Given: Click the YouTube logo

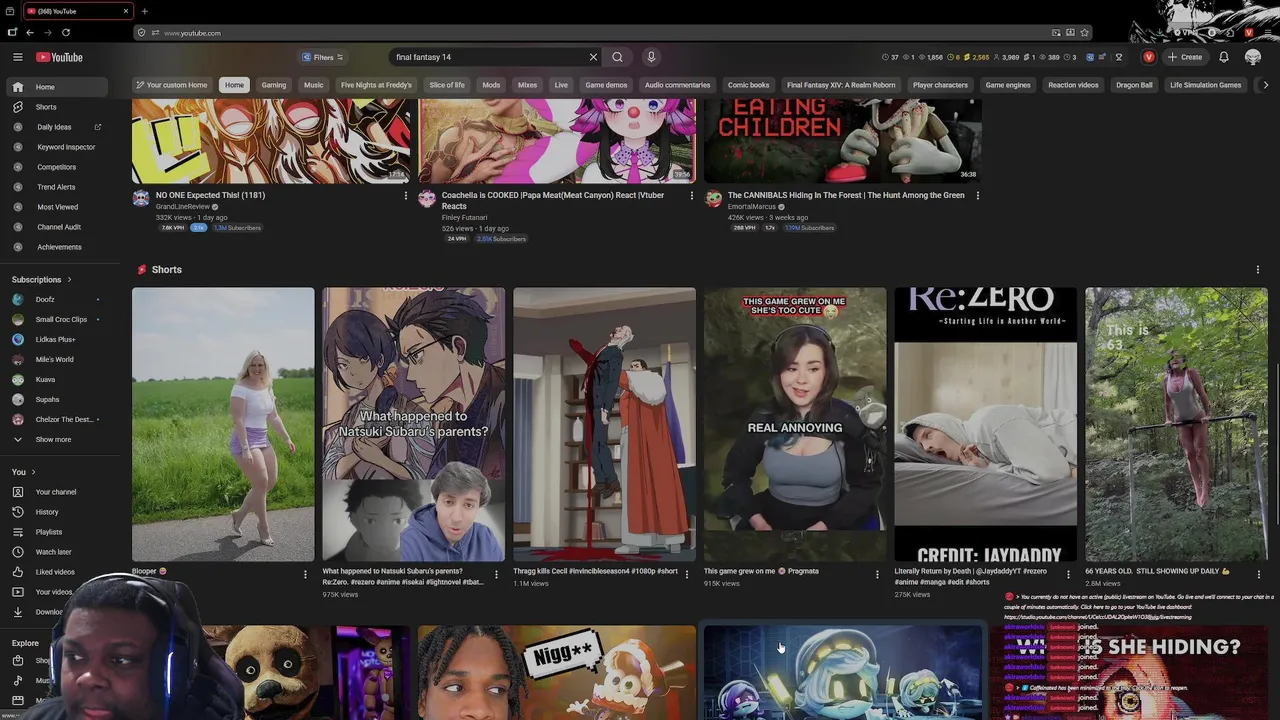Looking at the screenshot, I should point(59,57).
